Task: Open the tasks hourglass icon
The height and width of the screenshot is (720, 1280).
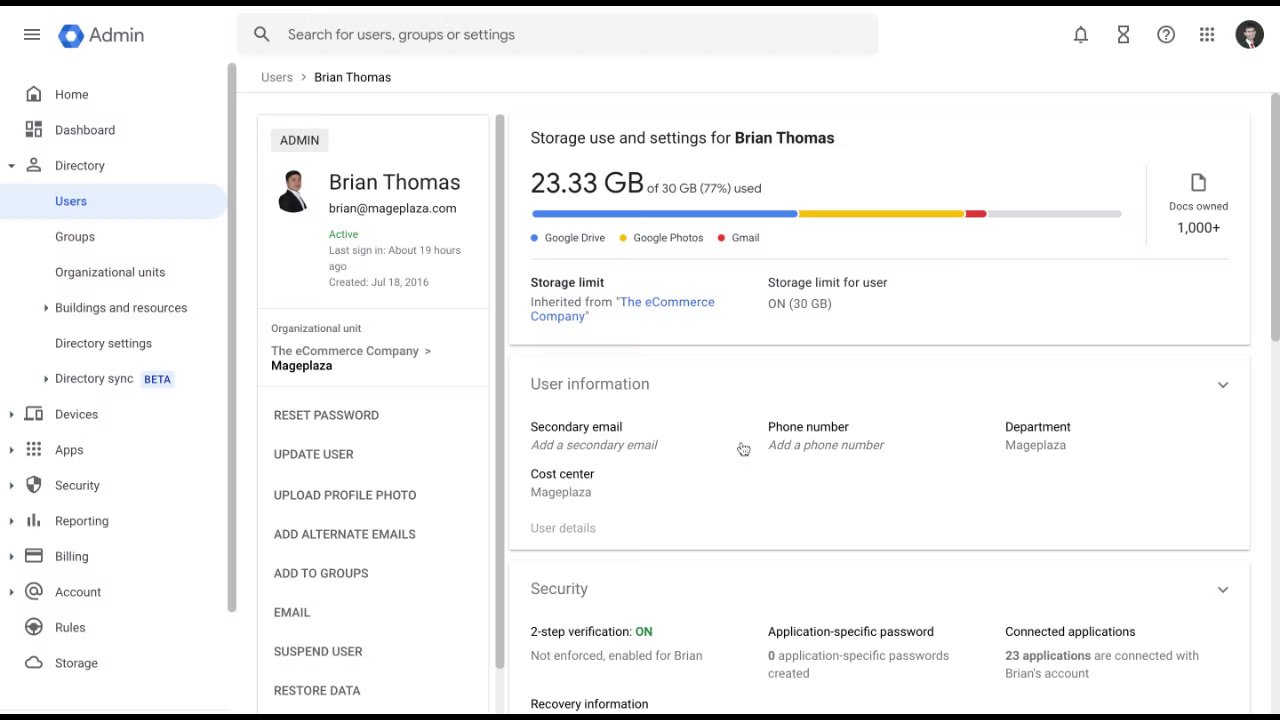Action: (1123, 35)
